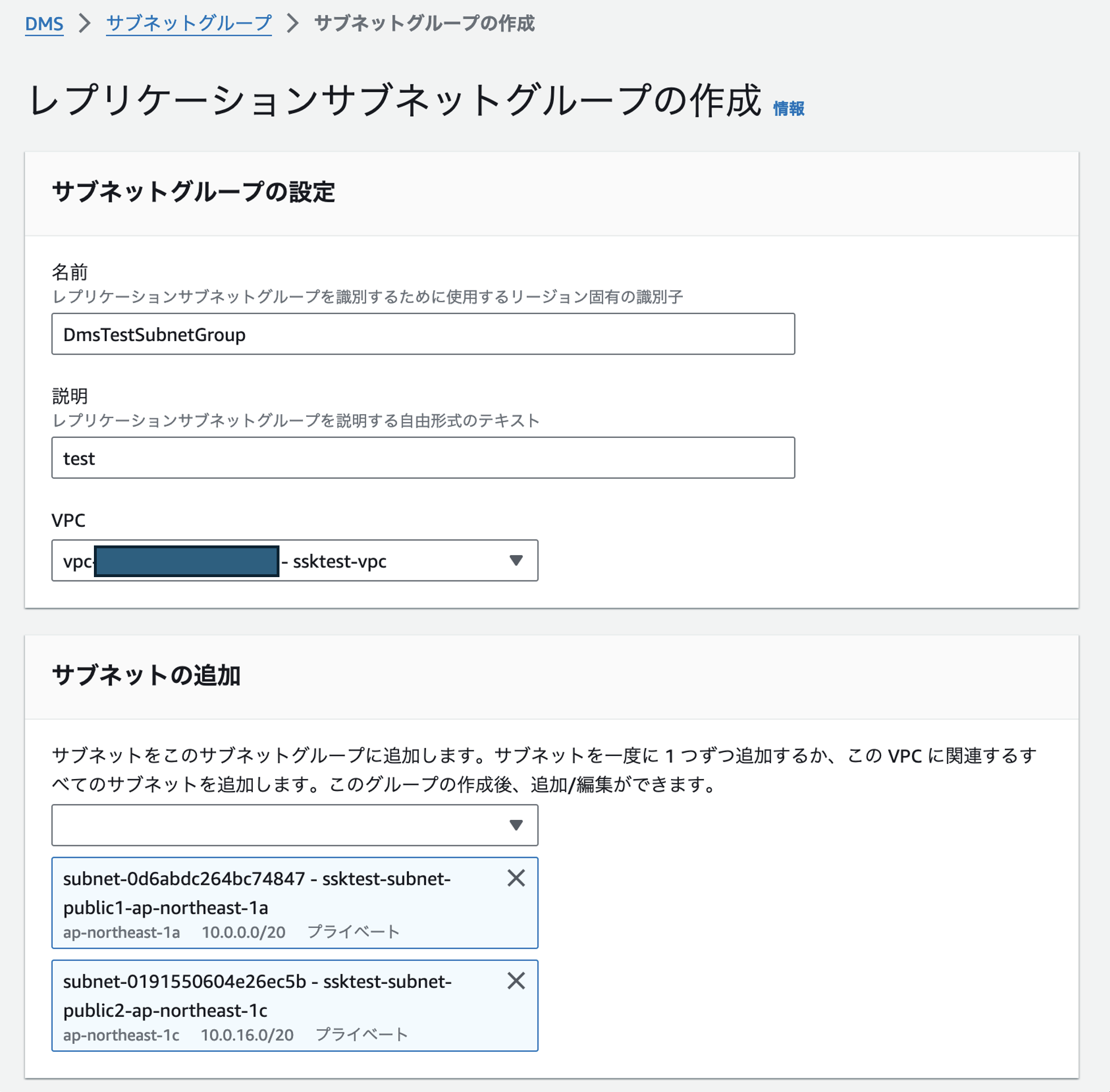Viewport: 1110px width, 1092px height.
Task: Go to サブネットグループ breadcrumb link
Action: click(188, 24)
